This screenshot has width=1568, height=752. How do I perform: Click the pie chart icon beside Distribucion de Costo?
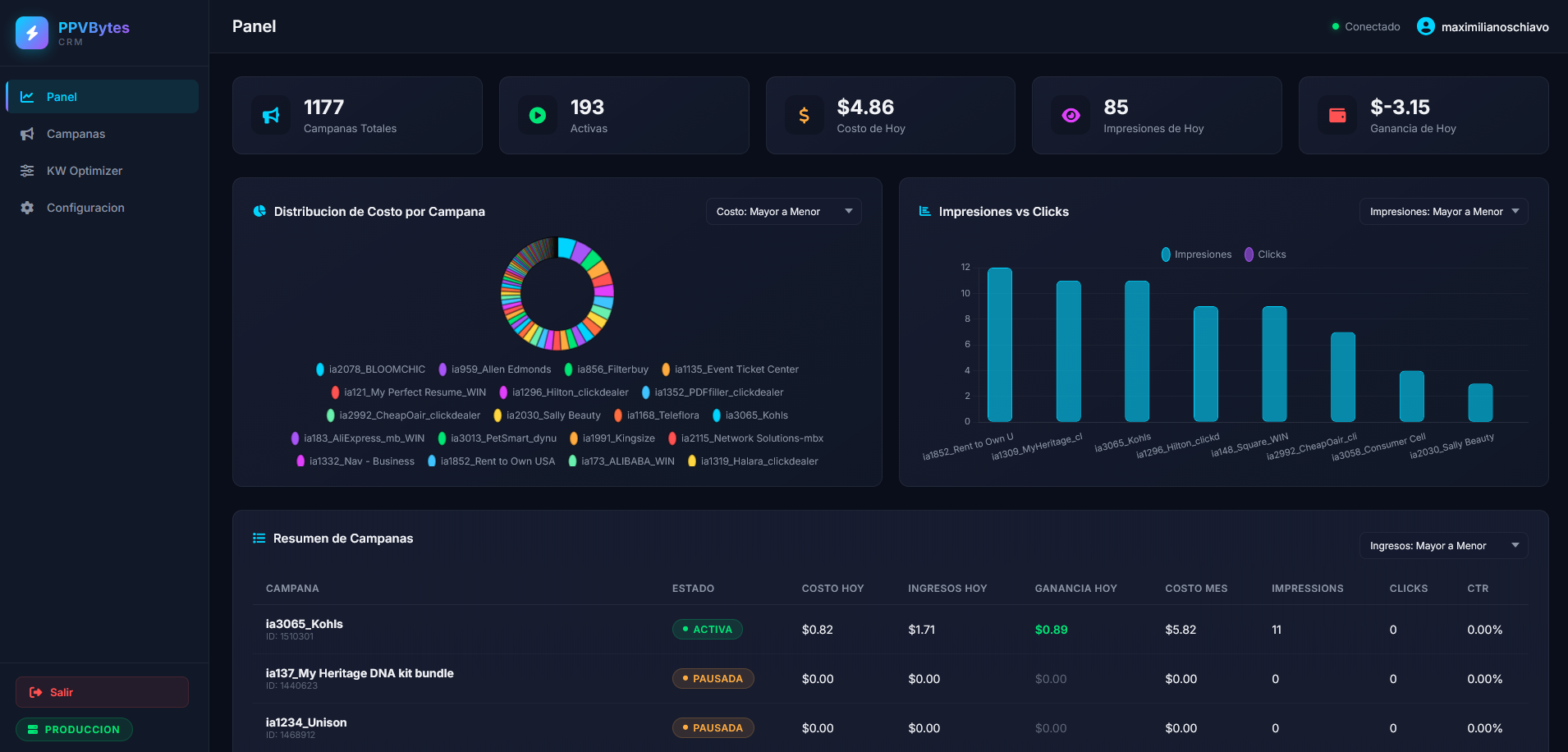click(259, 211)
